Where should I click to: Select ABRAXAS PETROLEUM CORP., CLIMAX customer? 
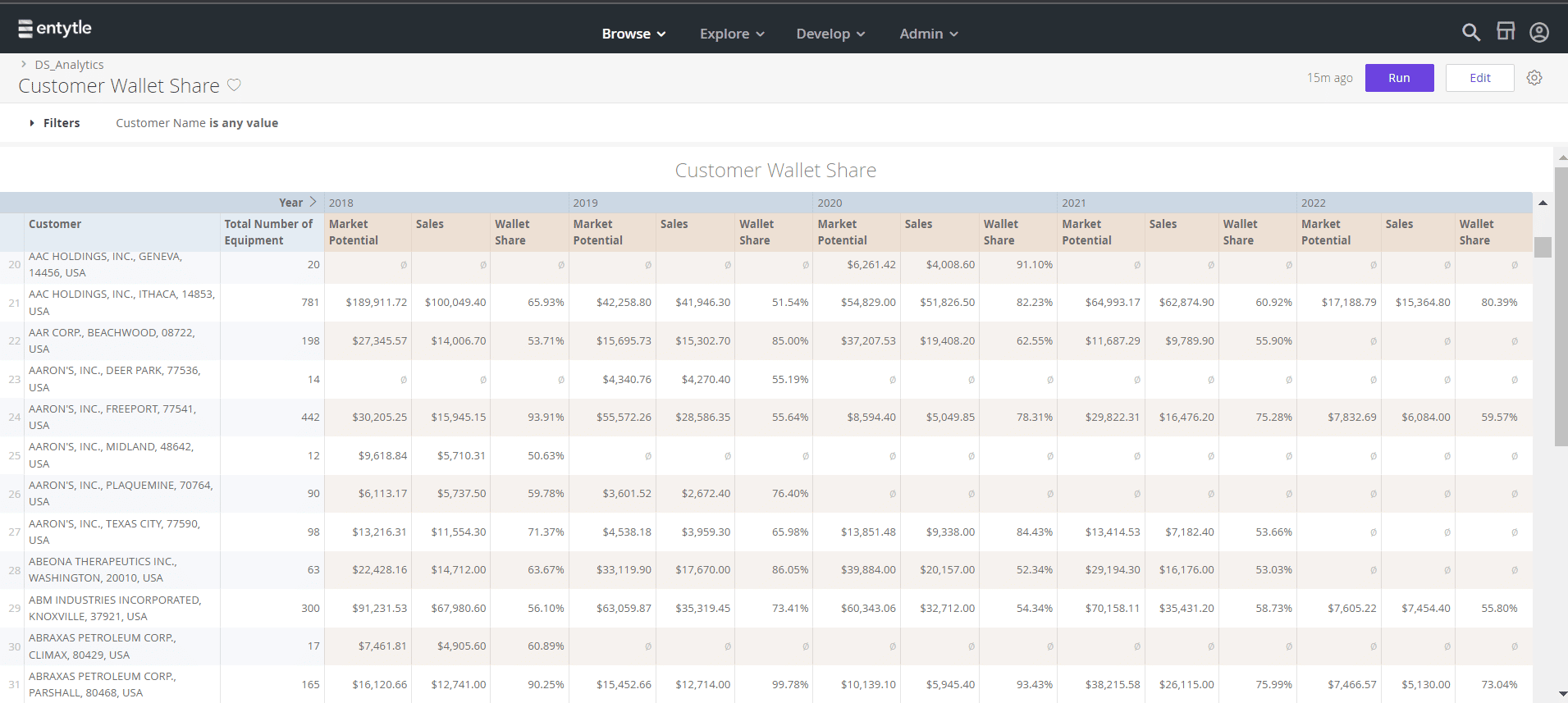point(103,646)
